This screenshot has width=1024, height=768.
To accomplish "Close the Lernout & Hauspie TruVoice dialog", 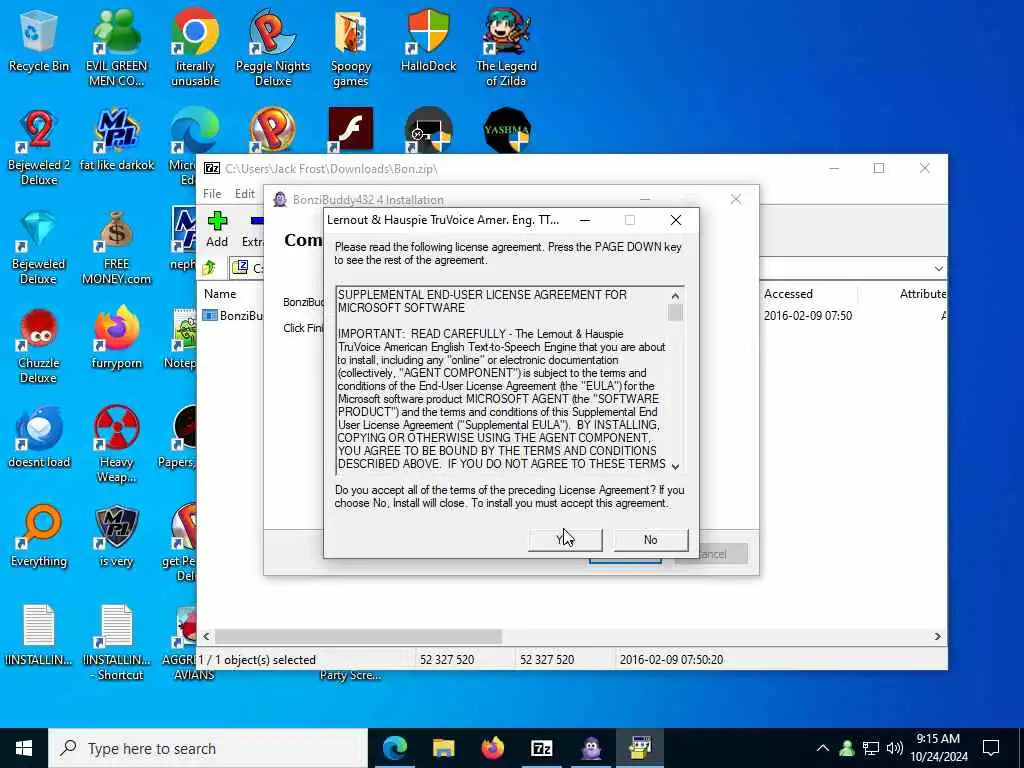I will click(676, 220).
